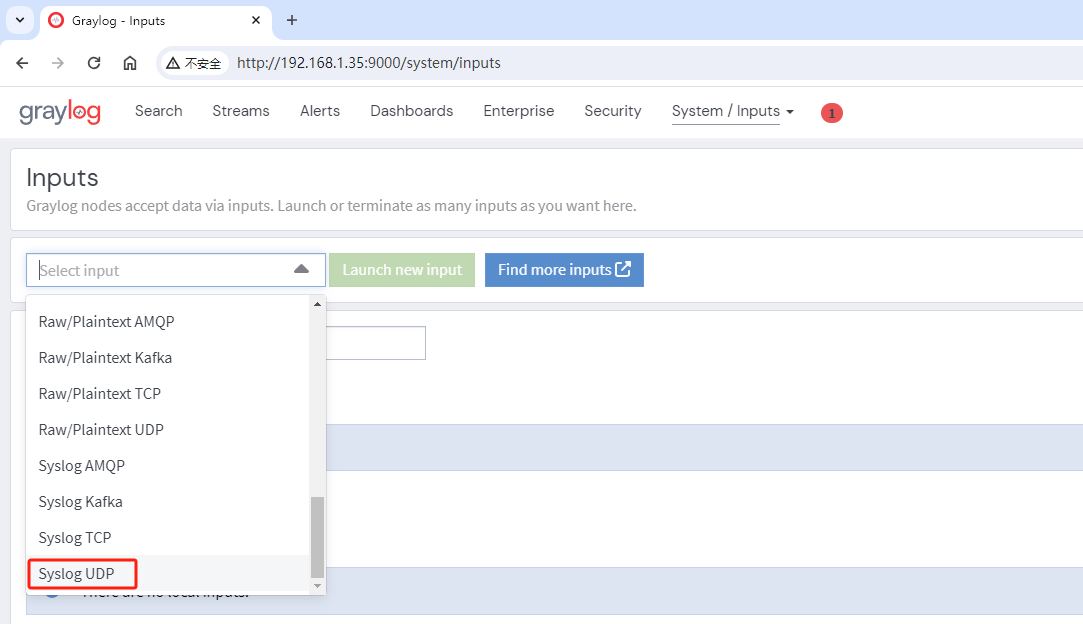Open the Alerts page

click(x=320, y=111)
